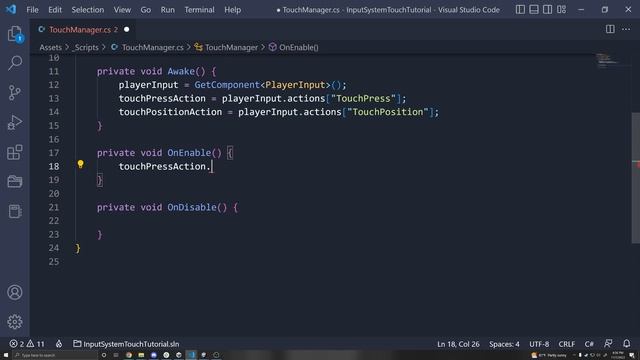This screenshot has height=360, width=640.
Task: Open the Search view in activity bar
Action: click(x=15, y=63)
